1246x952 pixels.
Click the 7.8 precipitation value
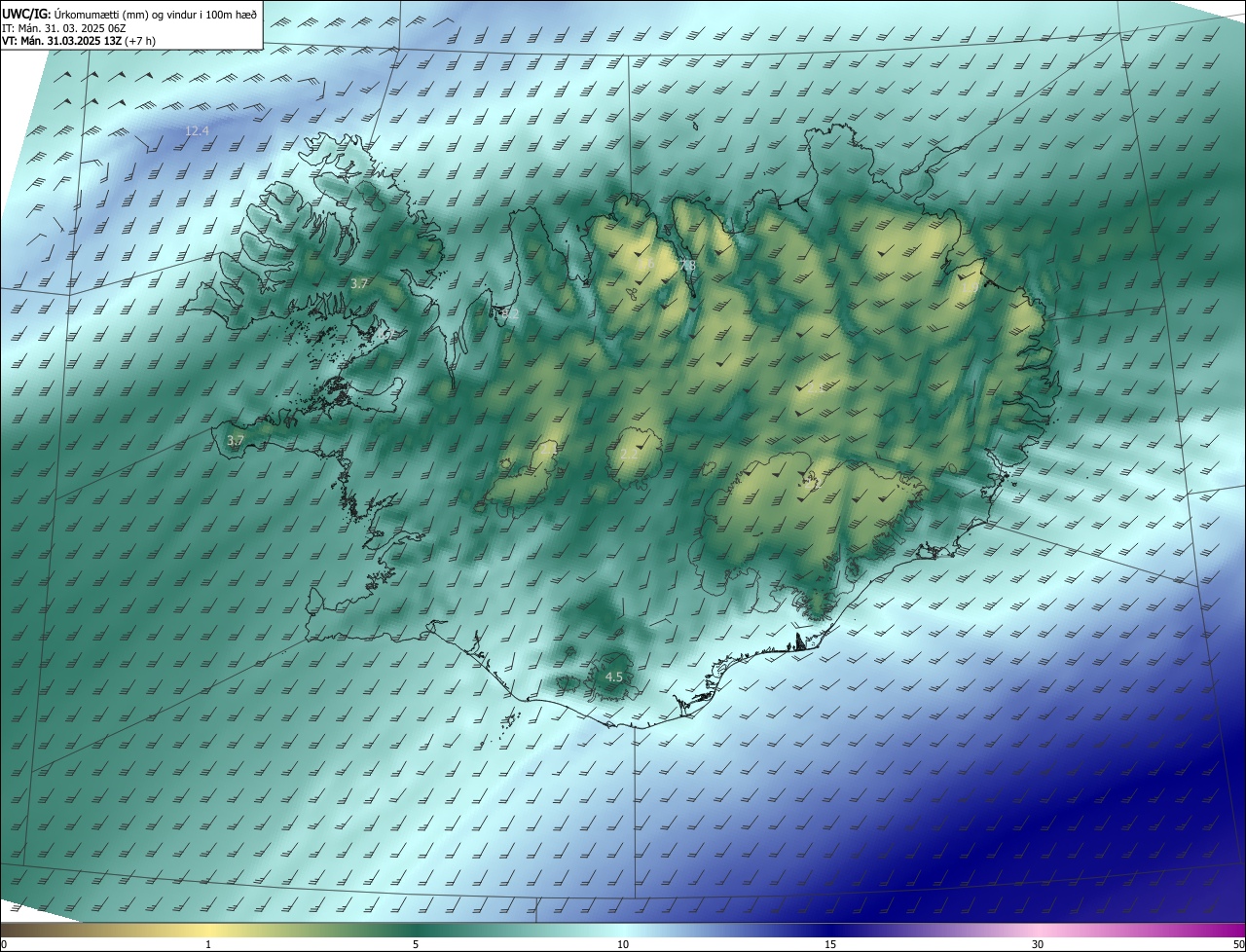click(x=687, y=266)
